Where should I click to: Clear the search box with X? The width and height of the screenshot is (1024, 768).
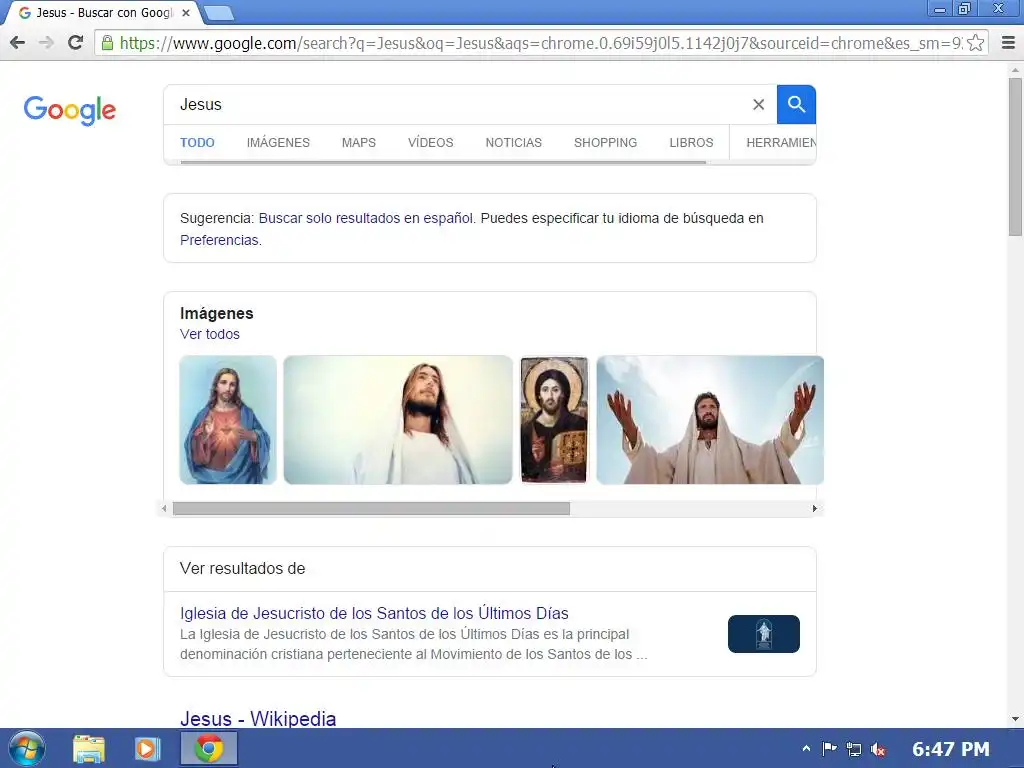758,104
